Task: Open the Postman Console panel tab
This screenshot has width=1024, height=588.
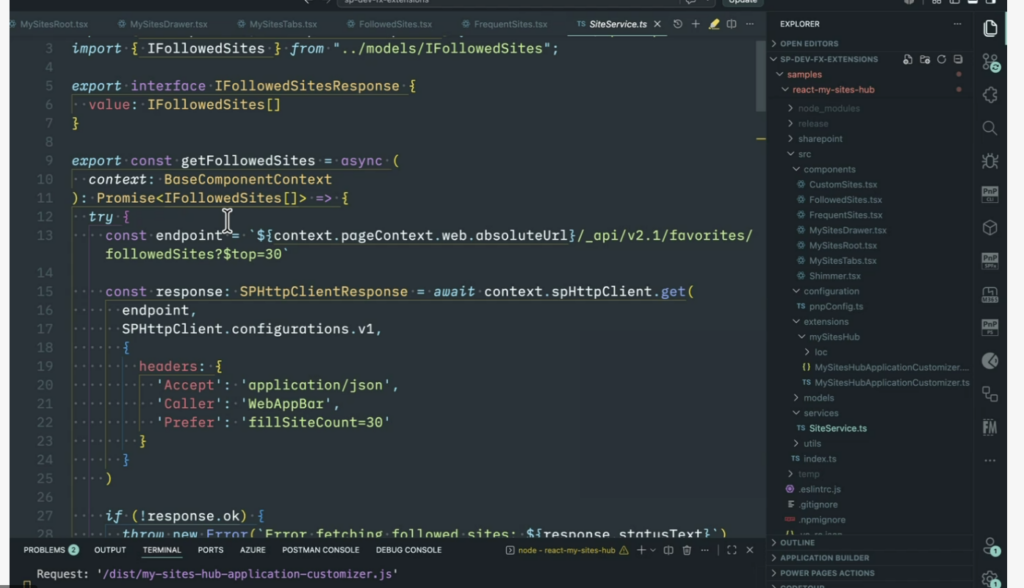Action: (321, 550)
